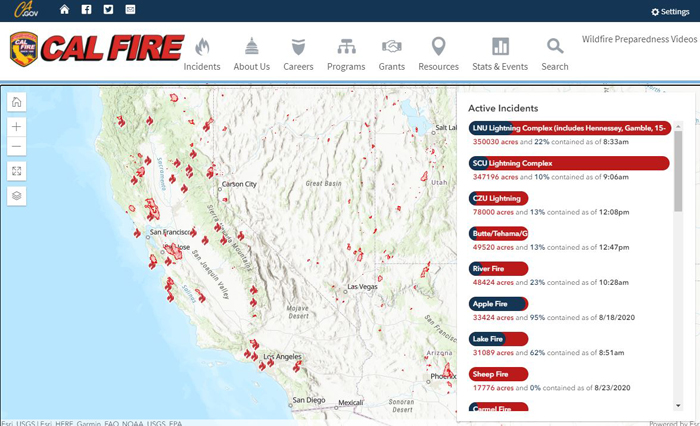Open Apple Fire incident
This screenshot has width=700, height=426.
pyautogui.click(x=498, y=304)
